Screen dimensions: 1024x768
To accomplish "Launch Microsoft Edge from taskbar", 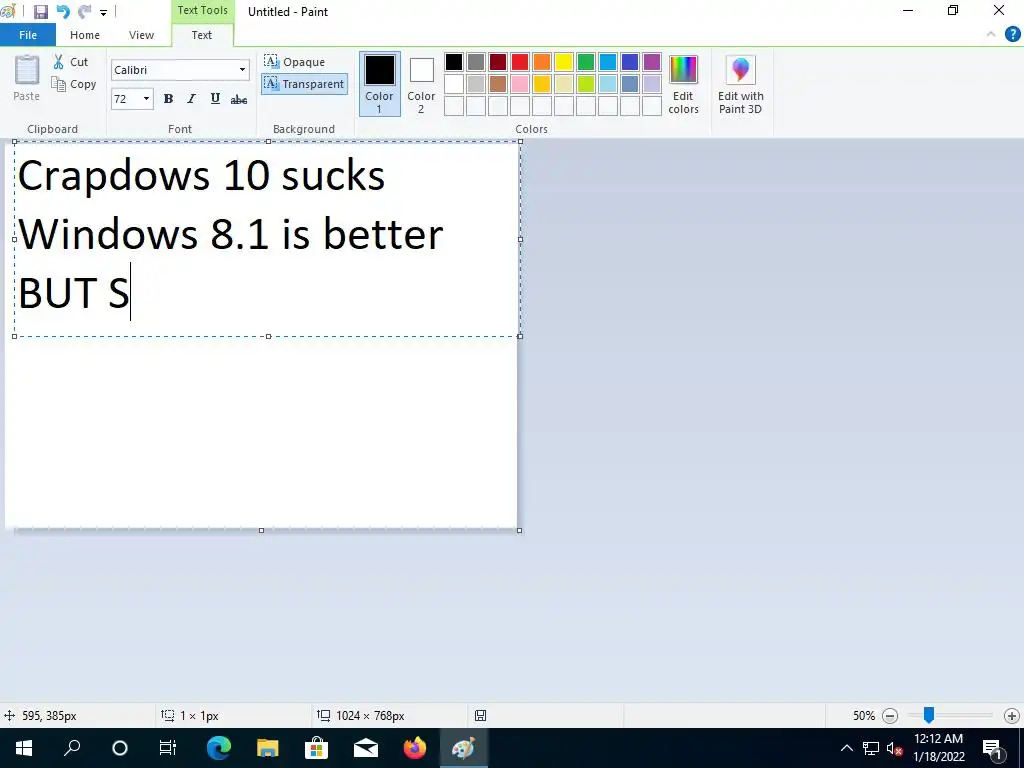I will tap(219, 748).
